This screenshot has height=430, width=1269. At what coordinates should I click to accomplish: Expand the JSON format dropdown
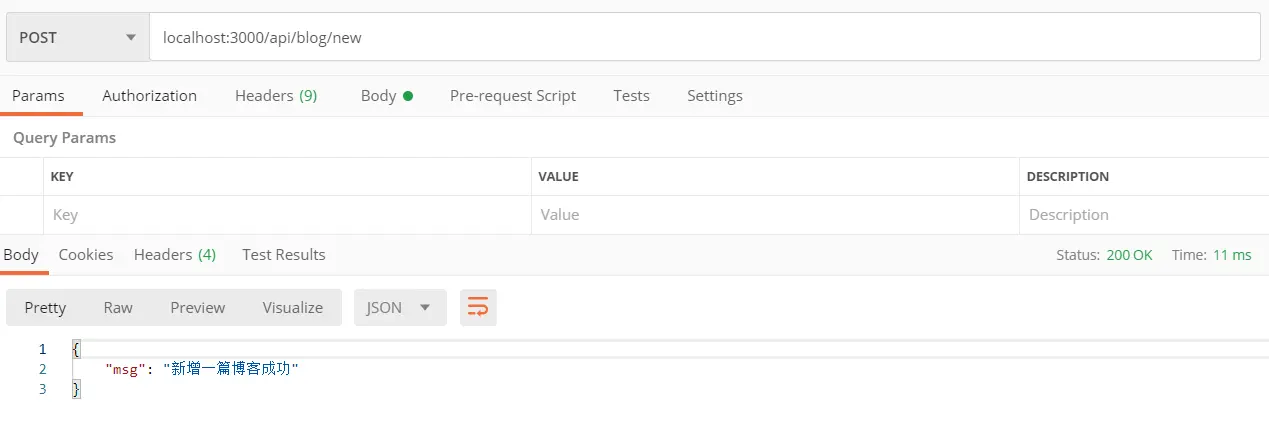(398, 308)
